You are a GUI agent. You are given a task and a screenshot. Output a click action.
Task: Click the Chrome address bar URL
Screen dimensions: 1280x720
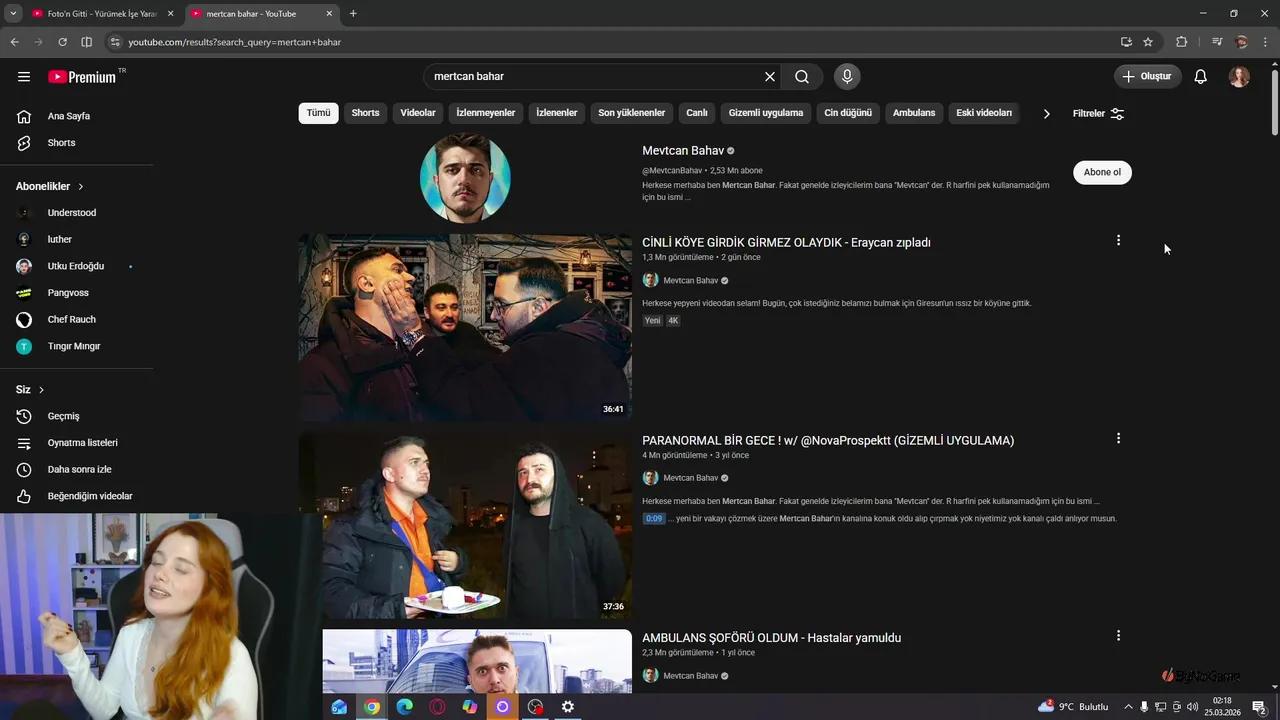[234, 42]
